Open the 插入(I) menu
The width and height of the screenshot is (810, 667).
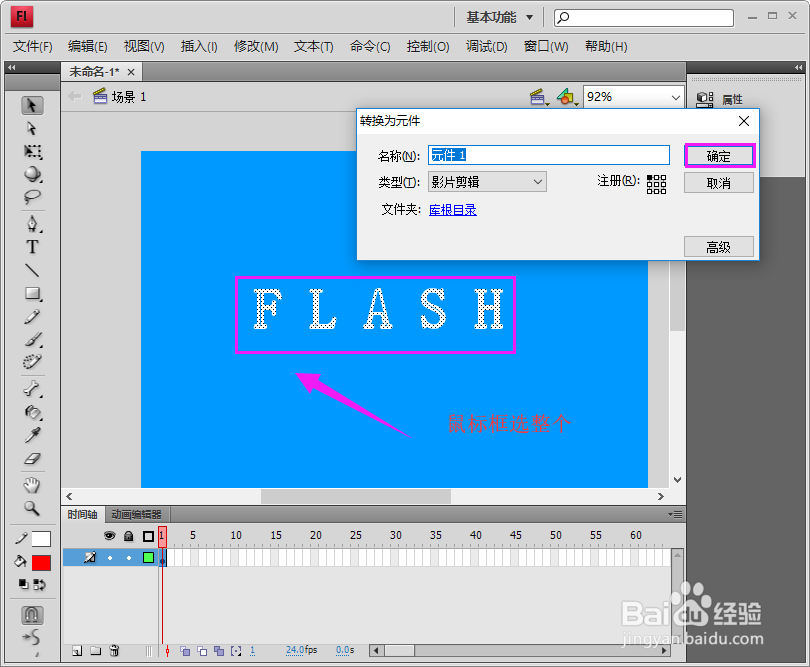point(199,46)
